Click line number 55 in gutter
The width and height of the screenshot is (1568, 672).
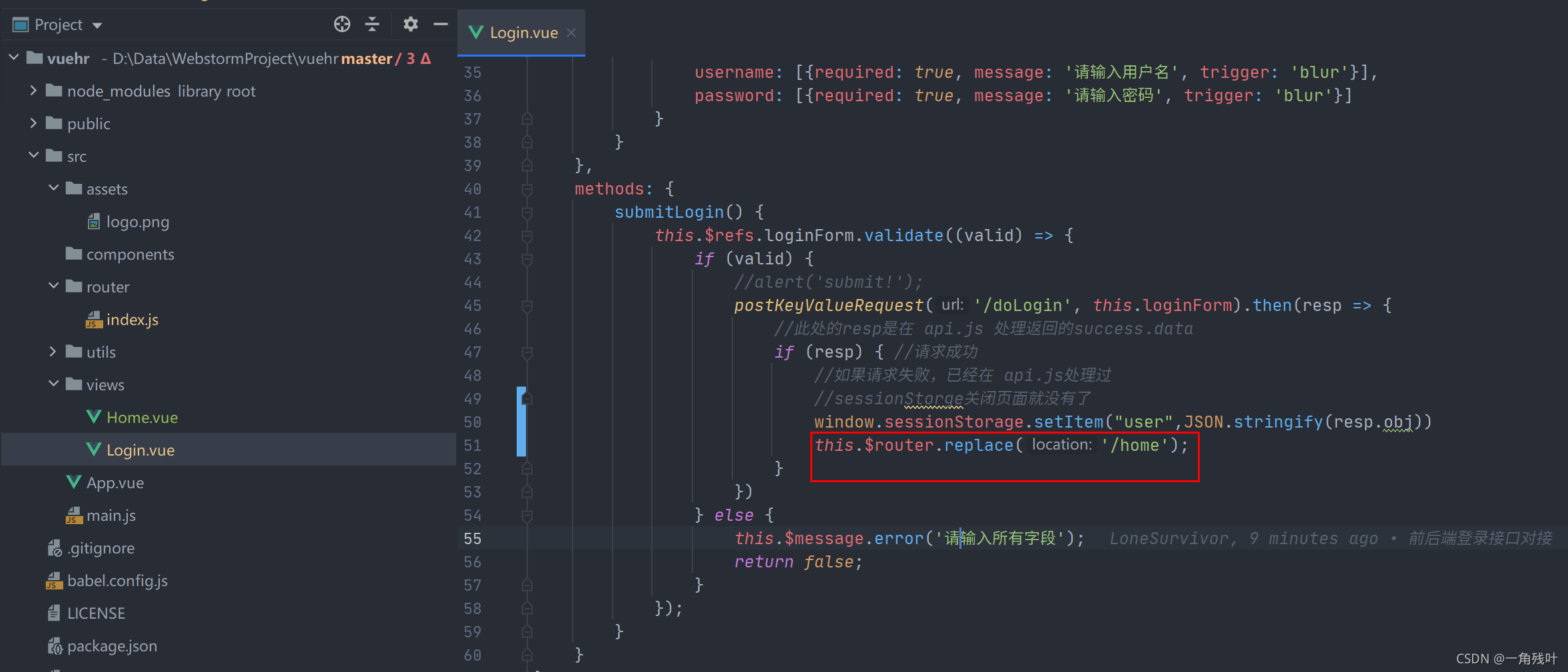click(x=473, y=539)
